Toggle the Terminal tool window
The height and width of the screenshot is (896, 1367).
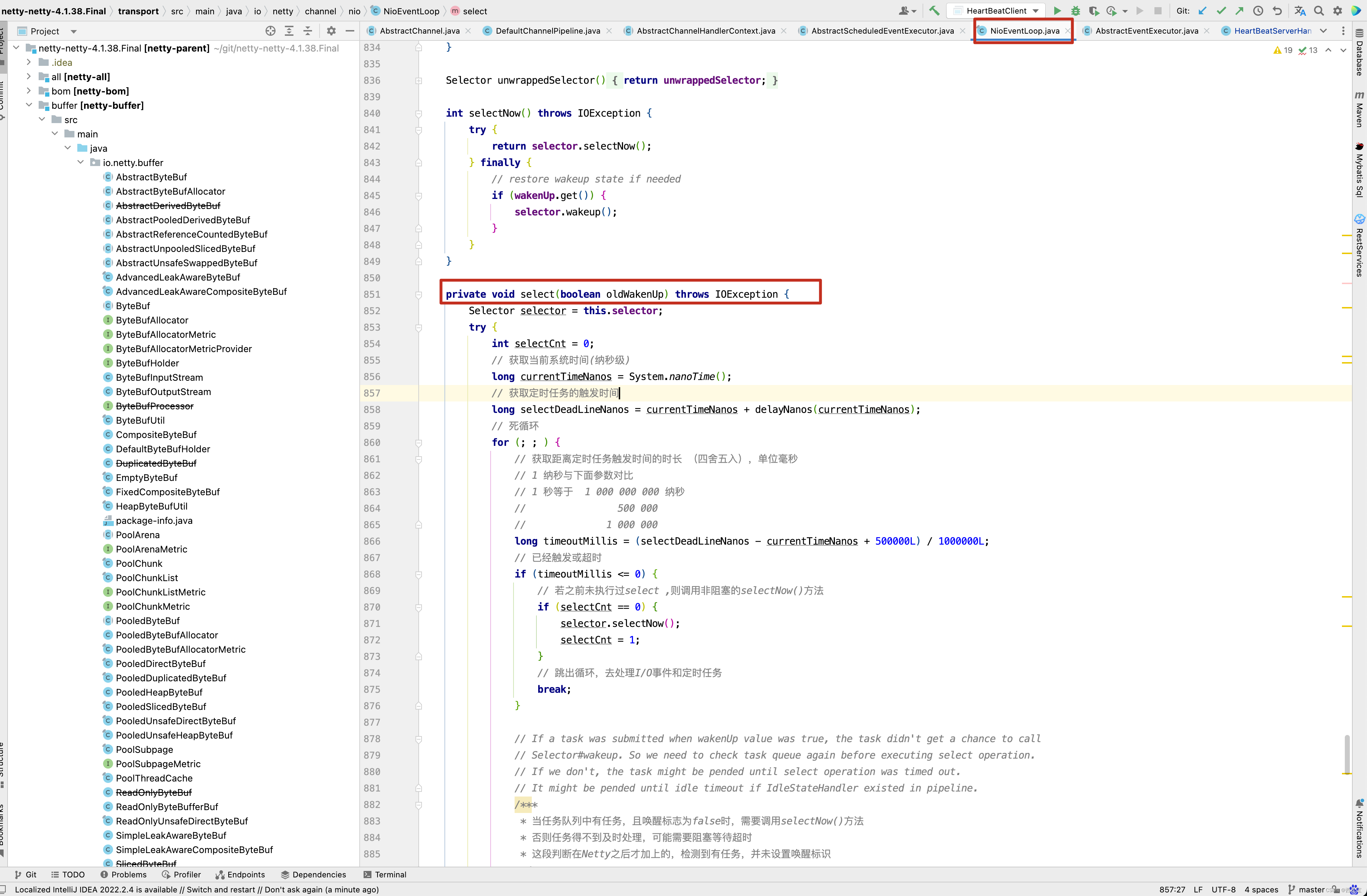click(x=385, y=874)
